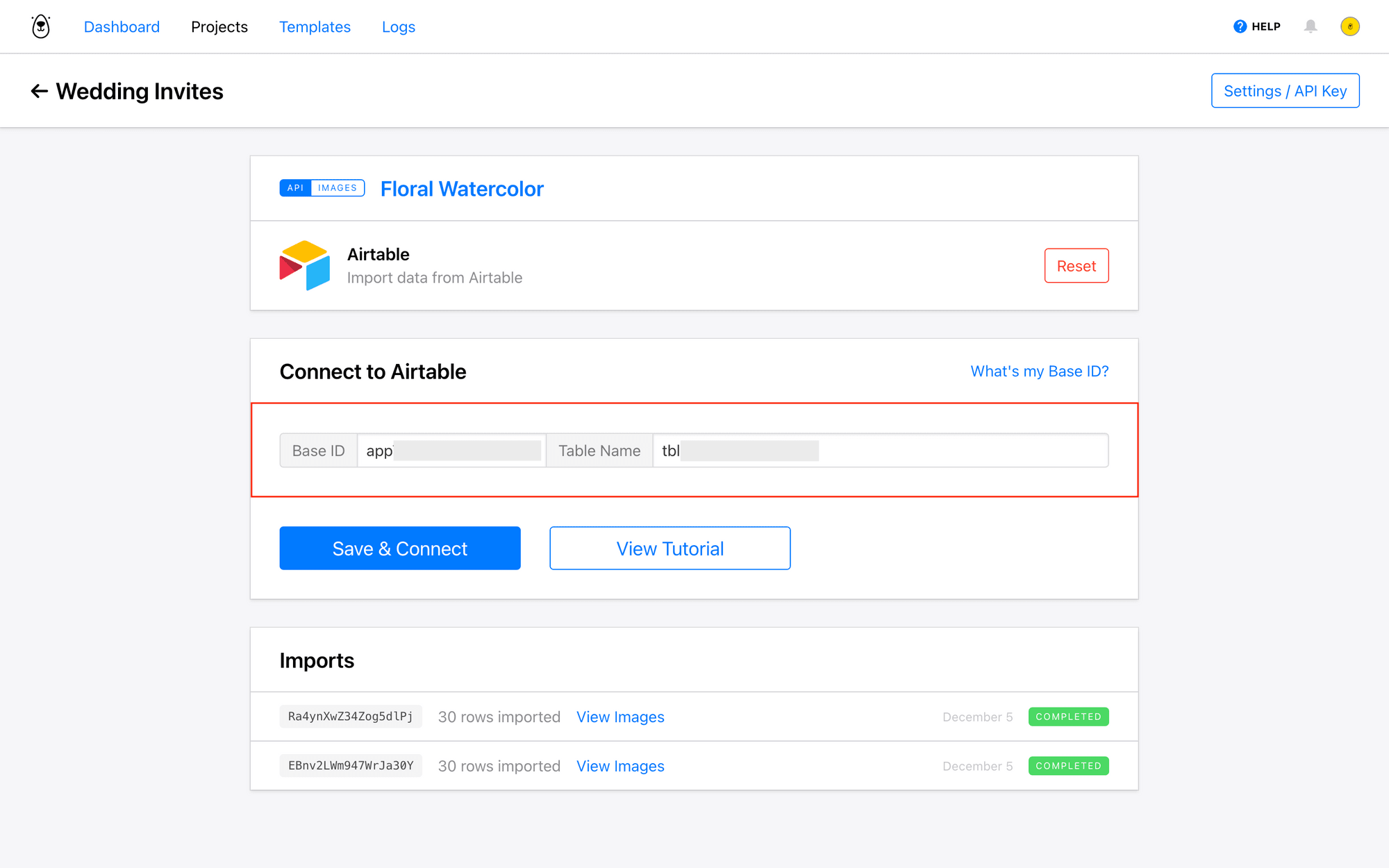Click the back arrow beside Wedding Invites

(x=40, y=91)
